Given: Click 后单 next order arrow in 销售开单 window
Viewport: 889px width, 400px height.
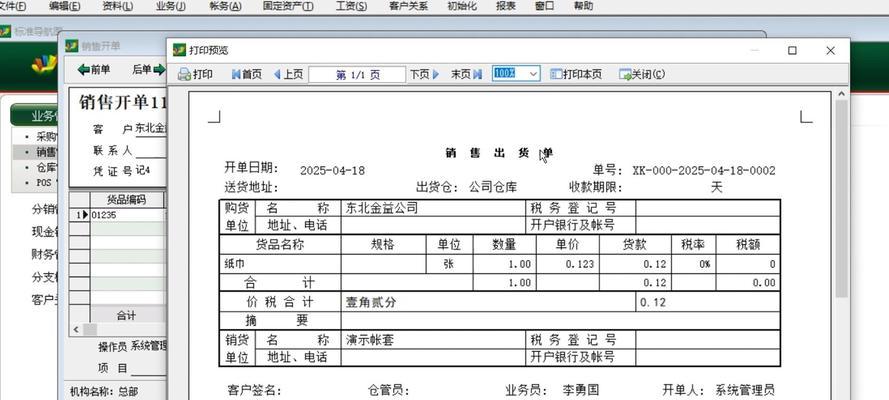Looking at the screenshot, I should 159,70.
